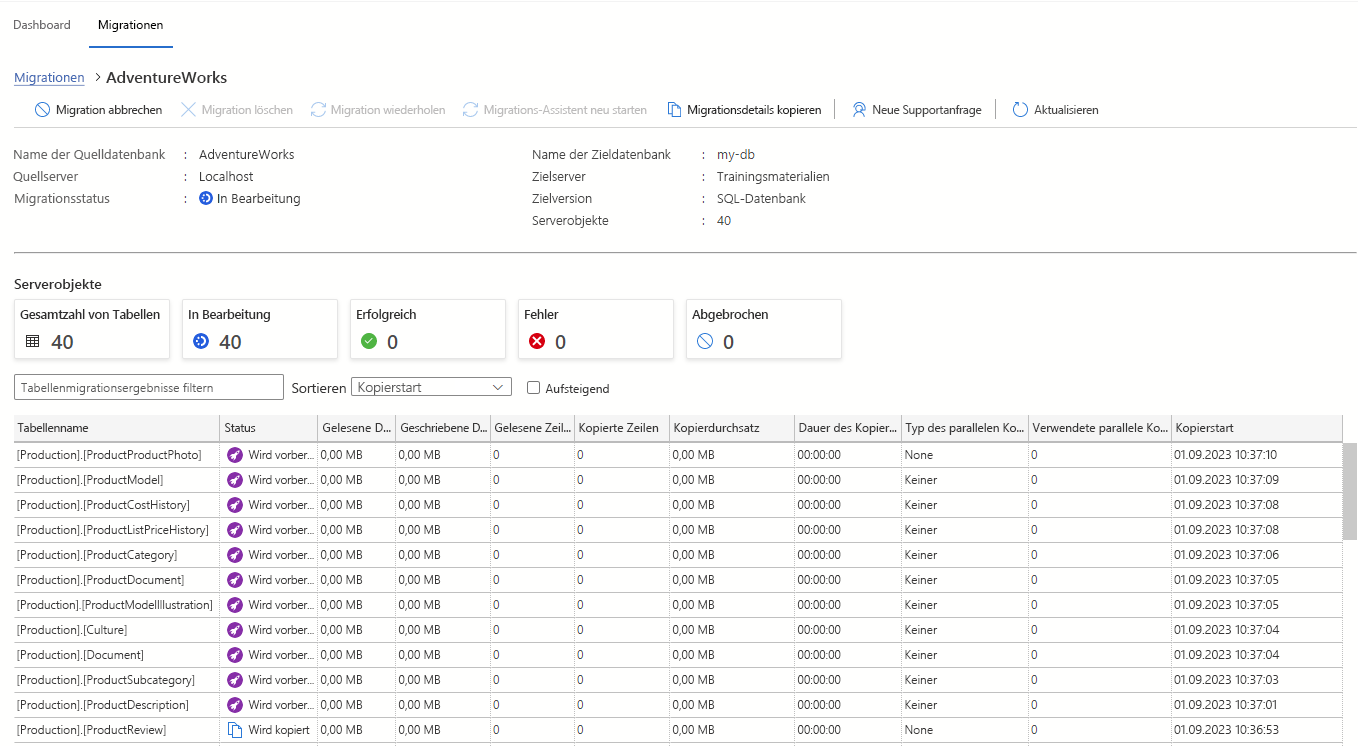1358x746 pixels.
Task: Enable the Aufsteigend checkbox
Action: [x=534, y=387]
